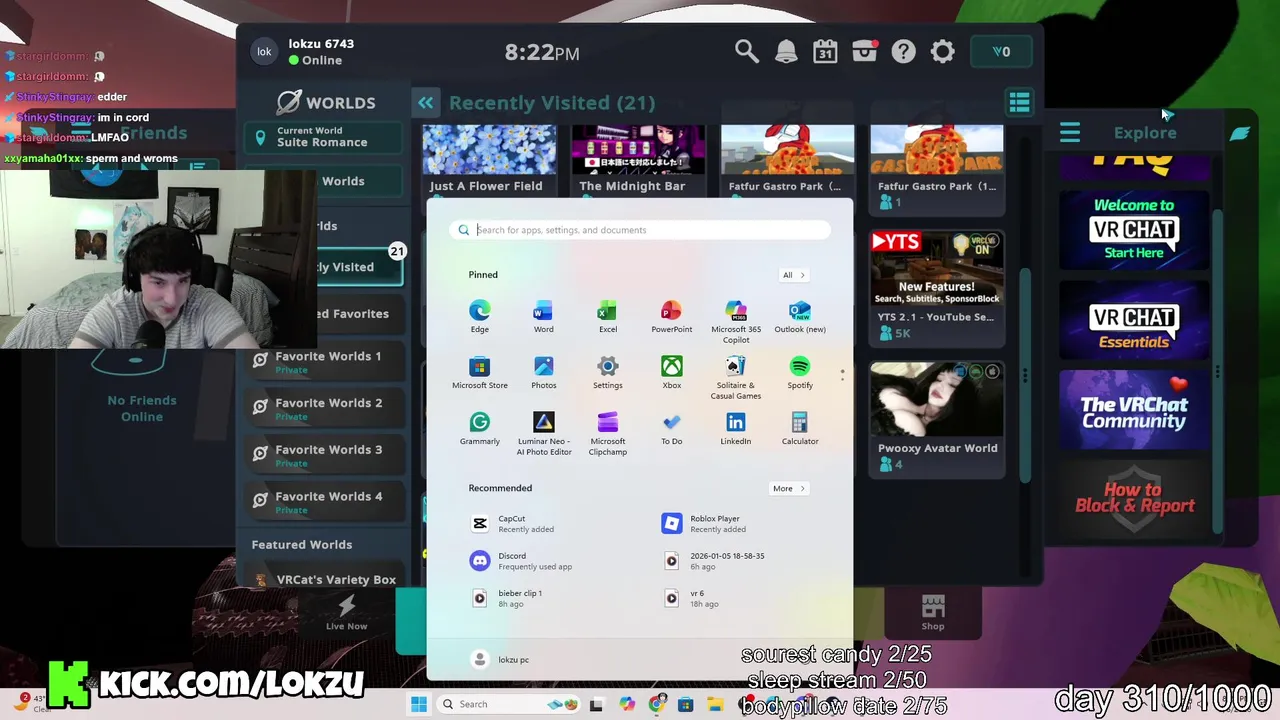
Task: Open the VRChat marketplace gift icon
Action: pyautogui.click(x=865, y=52)
